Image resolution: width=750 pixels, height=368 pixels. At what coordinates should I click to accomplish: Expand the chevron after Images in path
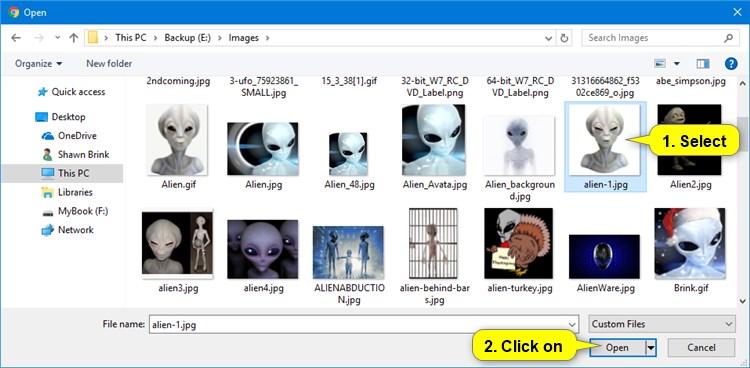[x=267, y=38]
